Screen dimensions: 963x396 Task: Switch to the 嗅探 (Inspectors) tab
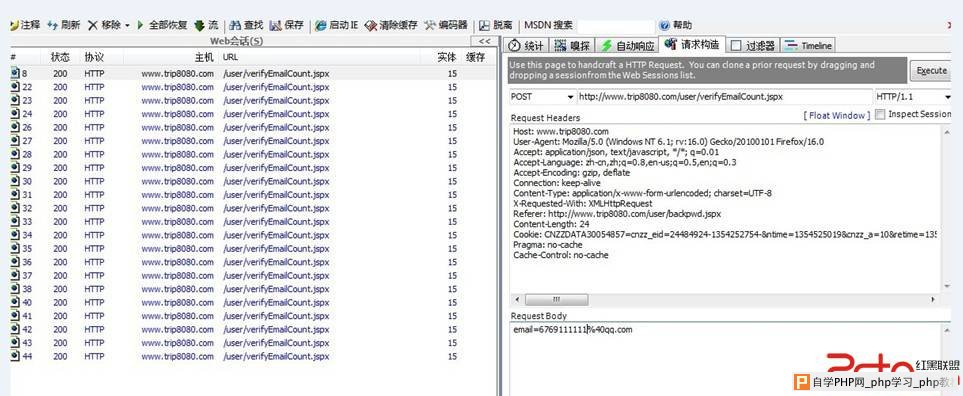pos(572,45)
